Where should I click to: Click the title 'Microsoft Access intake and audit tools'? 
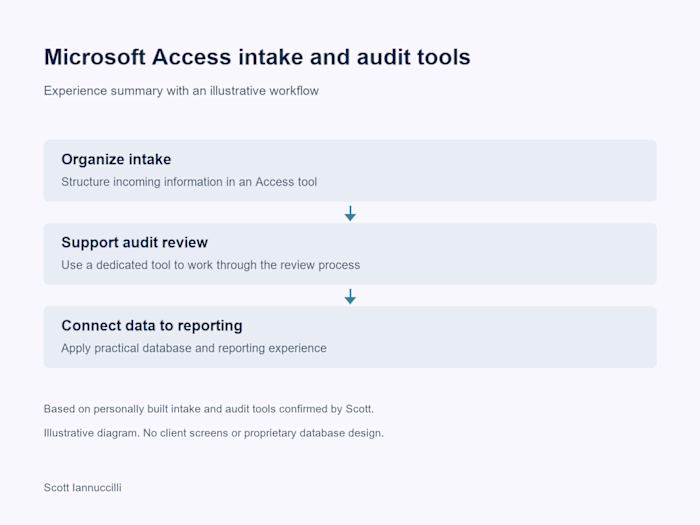tap(257, 57)
